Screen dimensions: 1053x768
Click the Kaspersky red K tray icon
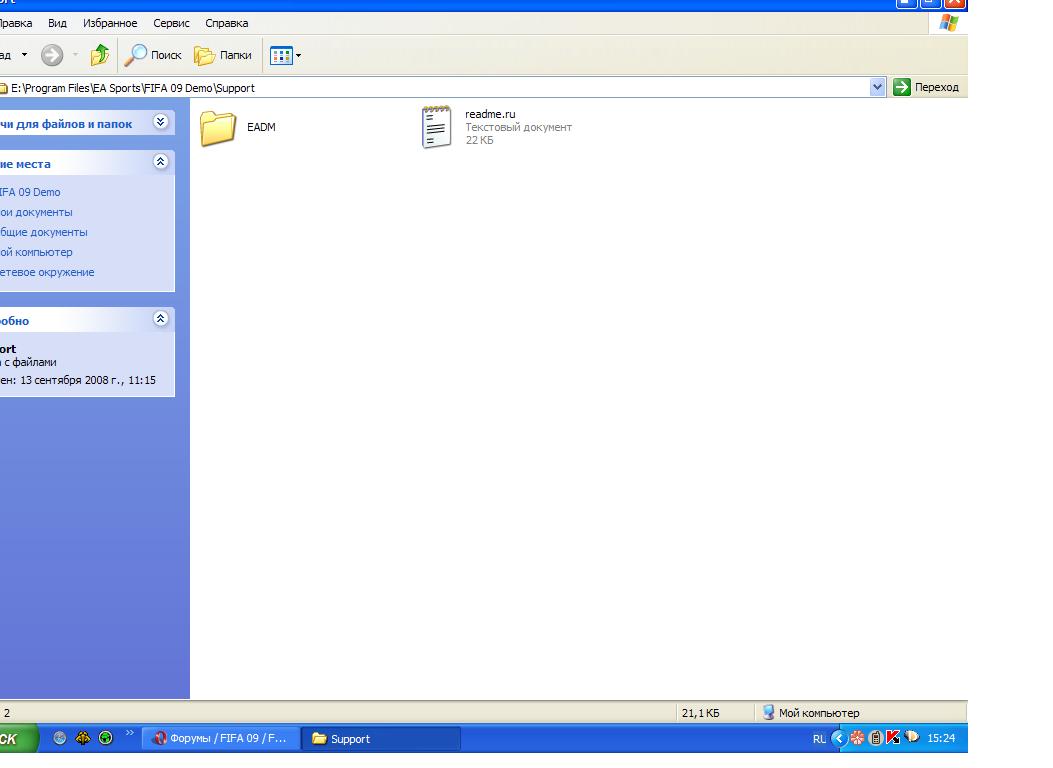coord(893,738)
